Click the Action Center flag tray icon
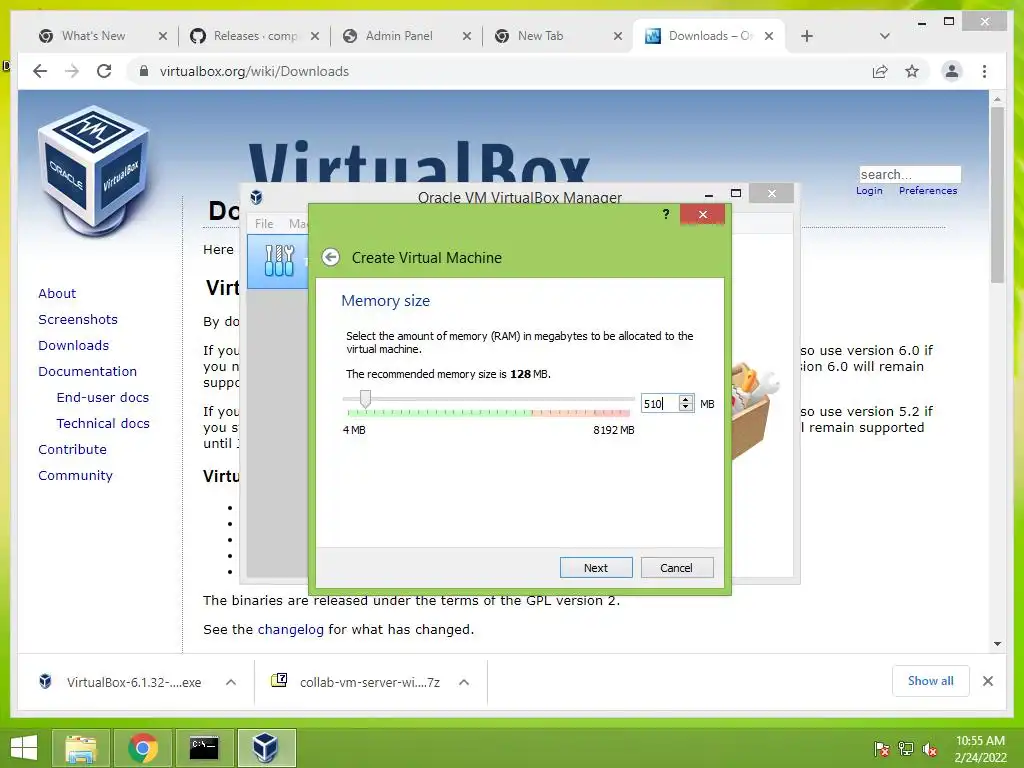Viewport: 1024px width, 768px height. [881, 749]
